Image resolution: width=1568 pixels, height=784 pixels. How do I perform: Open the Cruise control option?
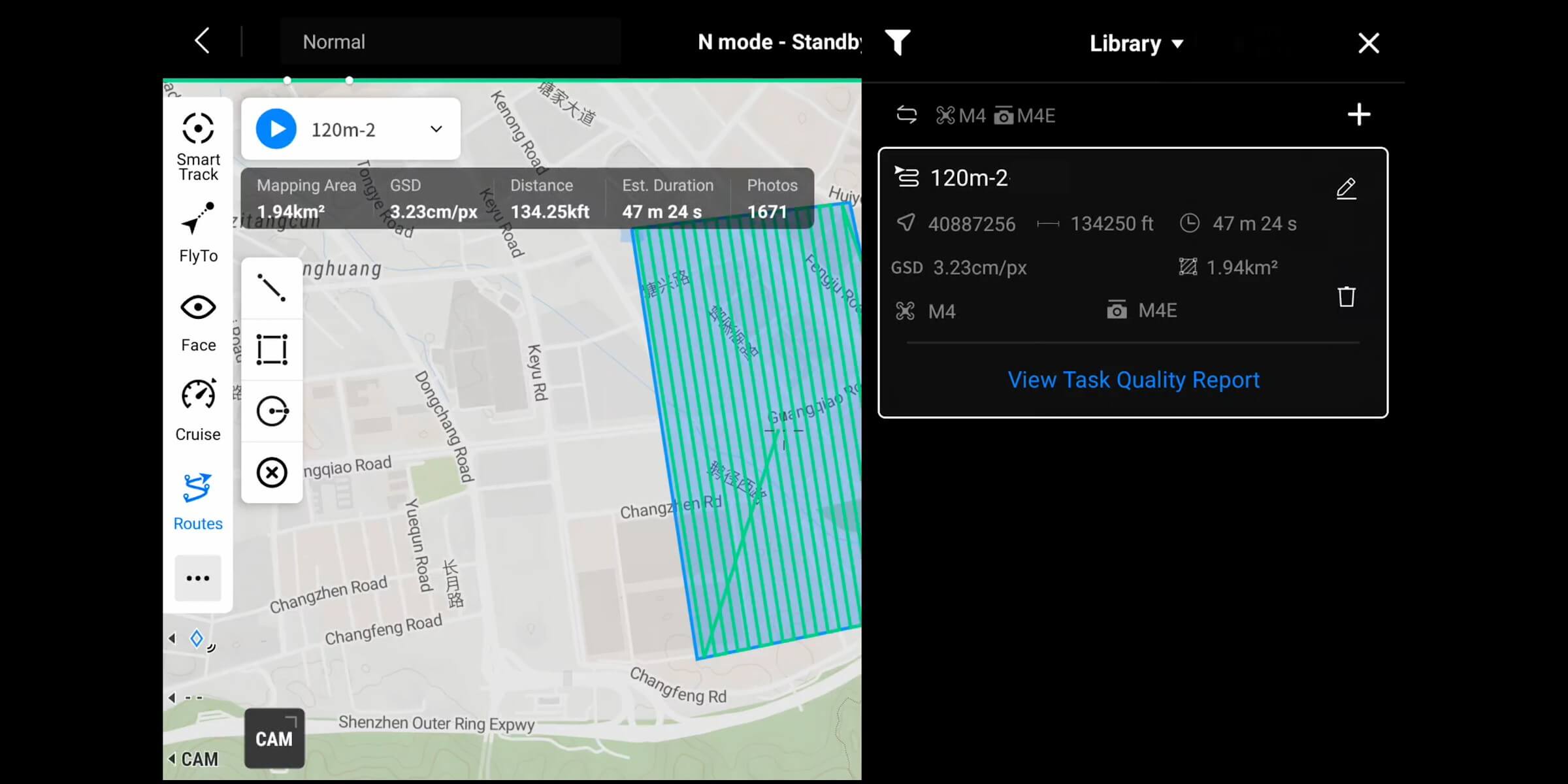pos(198,410)
